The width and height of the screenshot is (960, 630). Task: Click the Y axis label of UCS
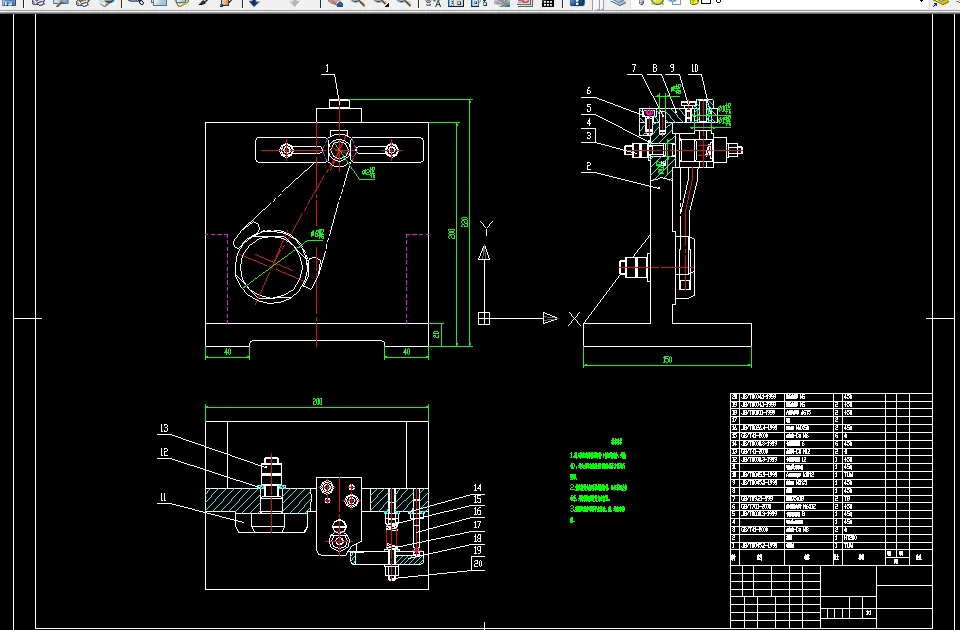click(x=486, y=228)
